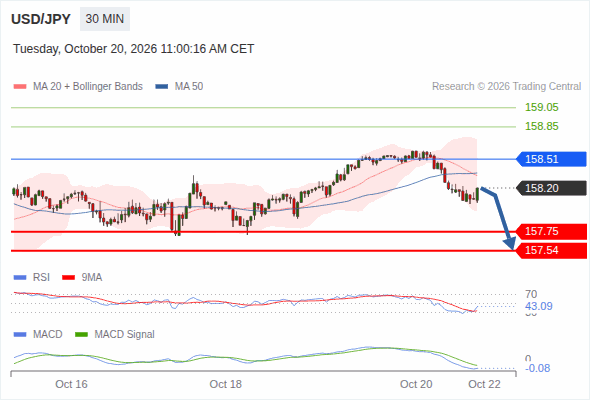Click the date and time line 'Tuesday, October 20, 2026'
The image size is (590, 400).
134,49
